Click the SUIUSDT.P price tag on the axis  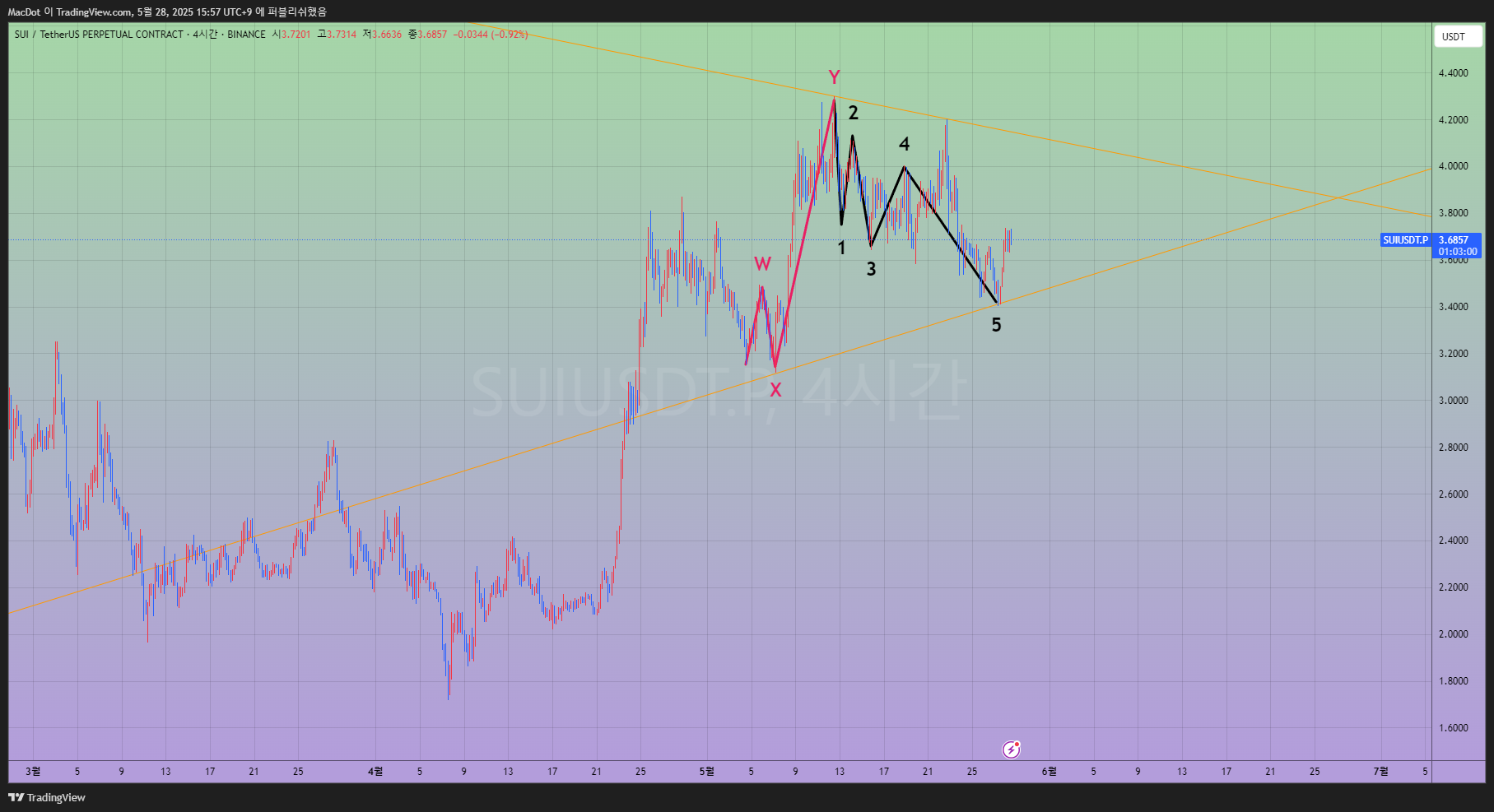tap(1405, 240)
